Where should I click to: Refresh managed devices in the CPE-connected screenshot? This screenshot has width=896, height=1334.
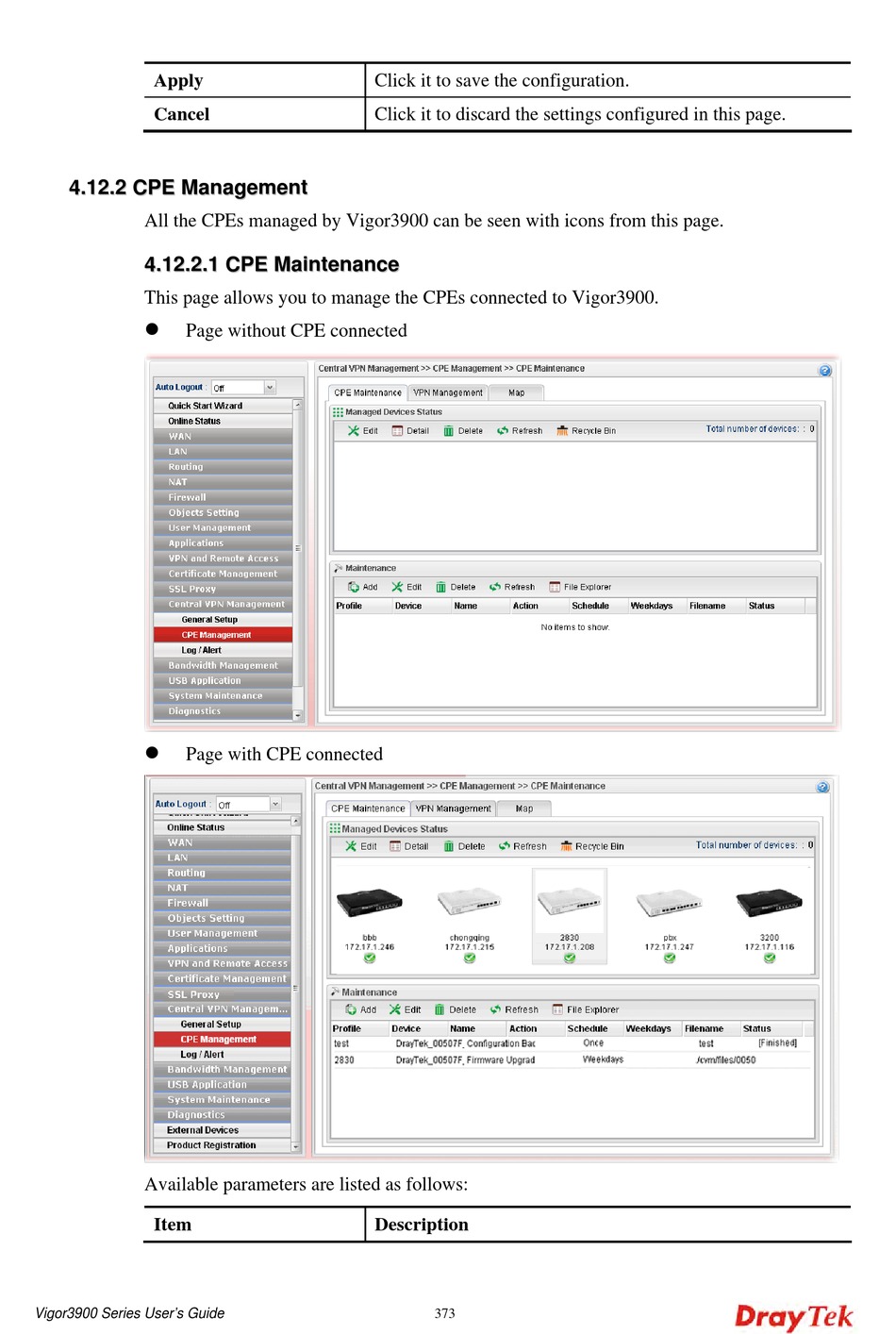523,846
